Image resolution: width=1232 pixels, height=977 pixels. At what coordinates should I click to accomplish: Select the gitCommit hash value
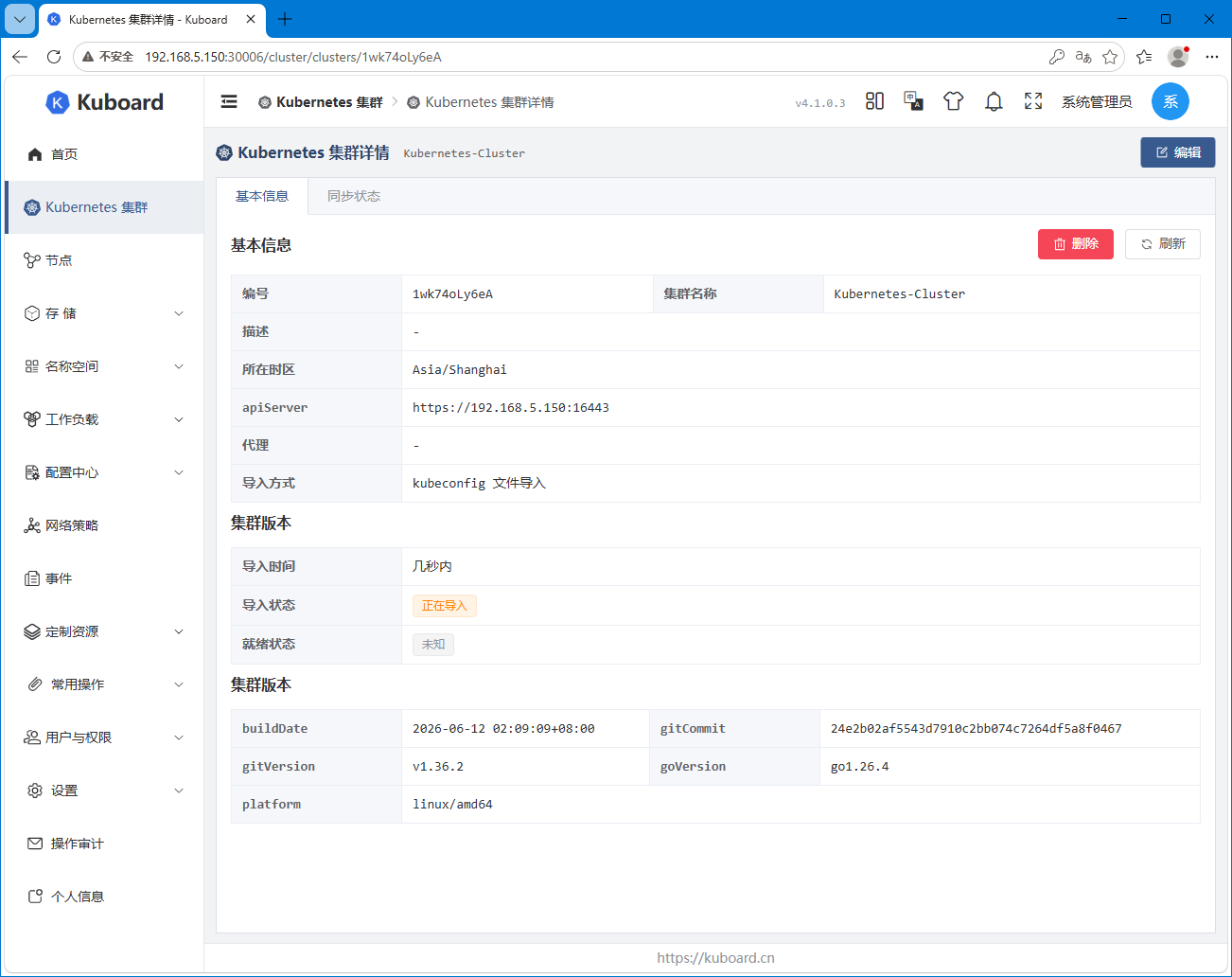pos(977,729)
